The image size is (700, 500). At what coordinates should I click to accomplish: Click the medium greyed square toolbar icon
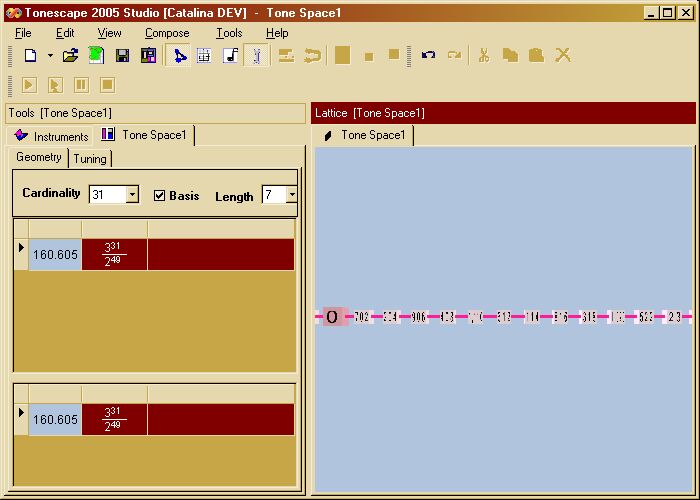pyautogui.click(x=394, y=54)
